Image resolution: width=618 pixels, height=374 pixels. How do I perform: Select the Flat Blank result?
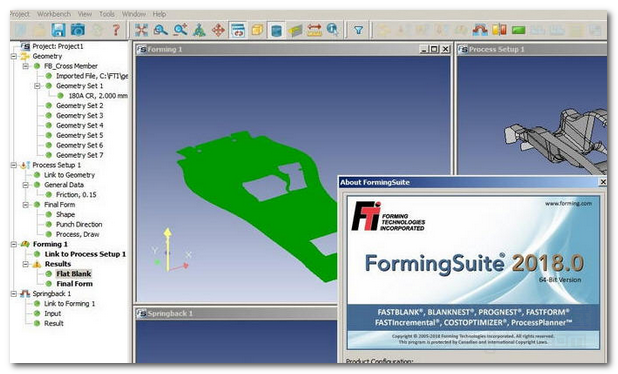(x=74, y=274)
